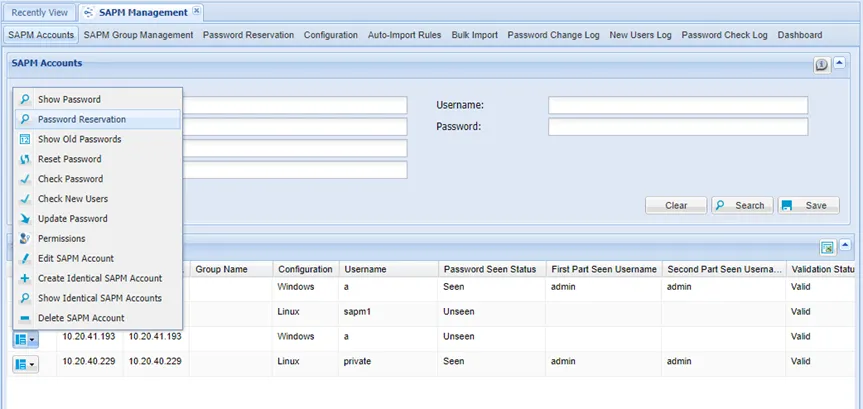This screenshot has height=409, width=863.
Task: Choose Edit SAPM Account menu entry
Action: pyautogui.click(x=97, y=258)
